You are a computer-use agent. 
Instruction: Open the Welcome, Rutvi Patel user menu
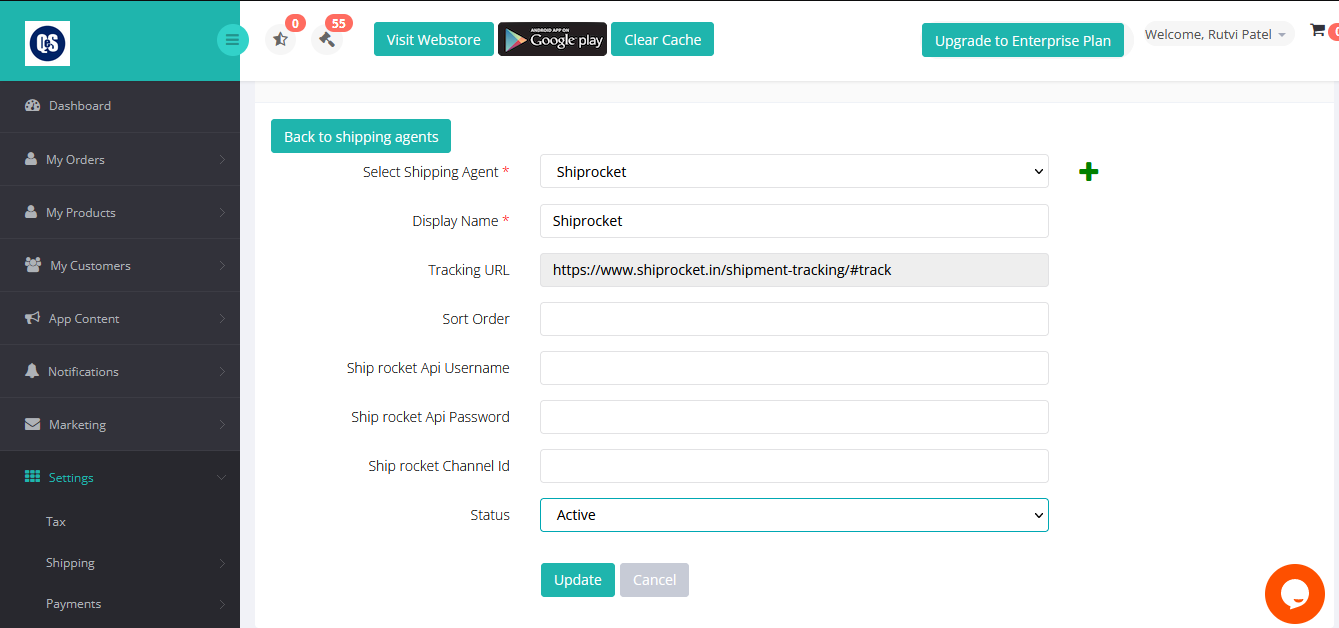[1218, 34]
